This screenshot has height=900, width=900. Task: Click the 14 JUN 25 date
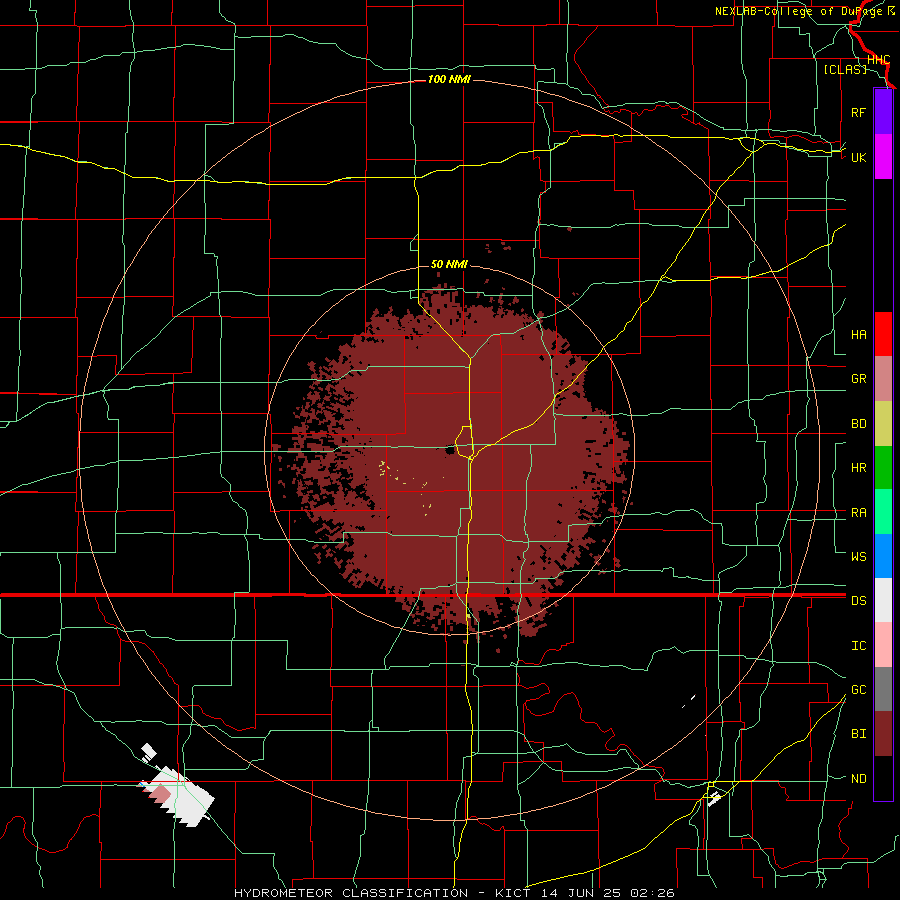(579, 893)
